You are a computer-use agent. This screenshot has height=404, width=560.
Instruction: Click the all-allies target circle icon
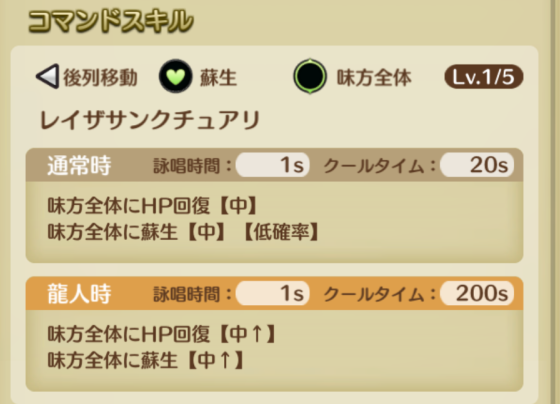tap(310, 76)
